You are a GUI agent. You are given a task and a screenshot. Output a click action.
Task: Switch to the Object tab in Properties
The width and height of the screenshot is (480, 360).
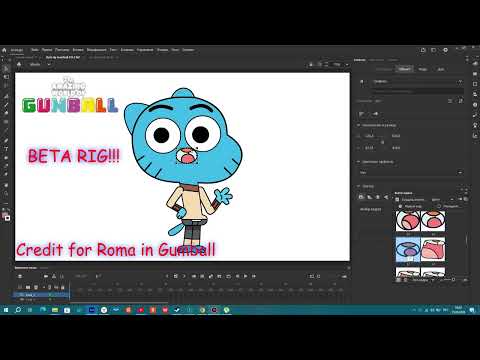404,69
